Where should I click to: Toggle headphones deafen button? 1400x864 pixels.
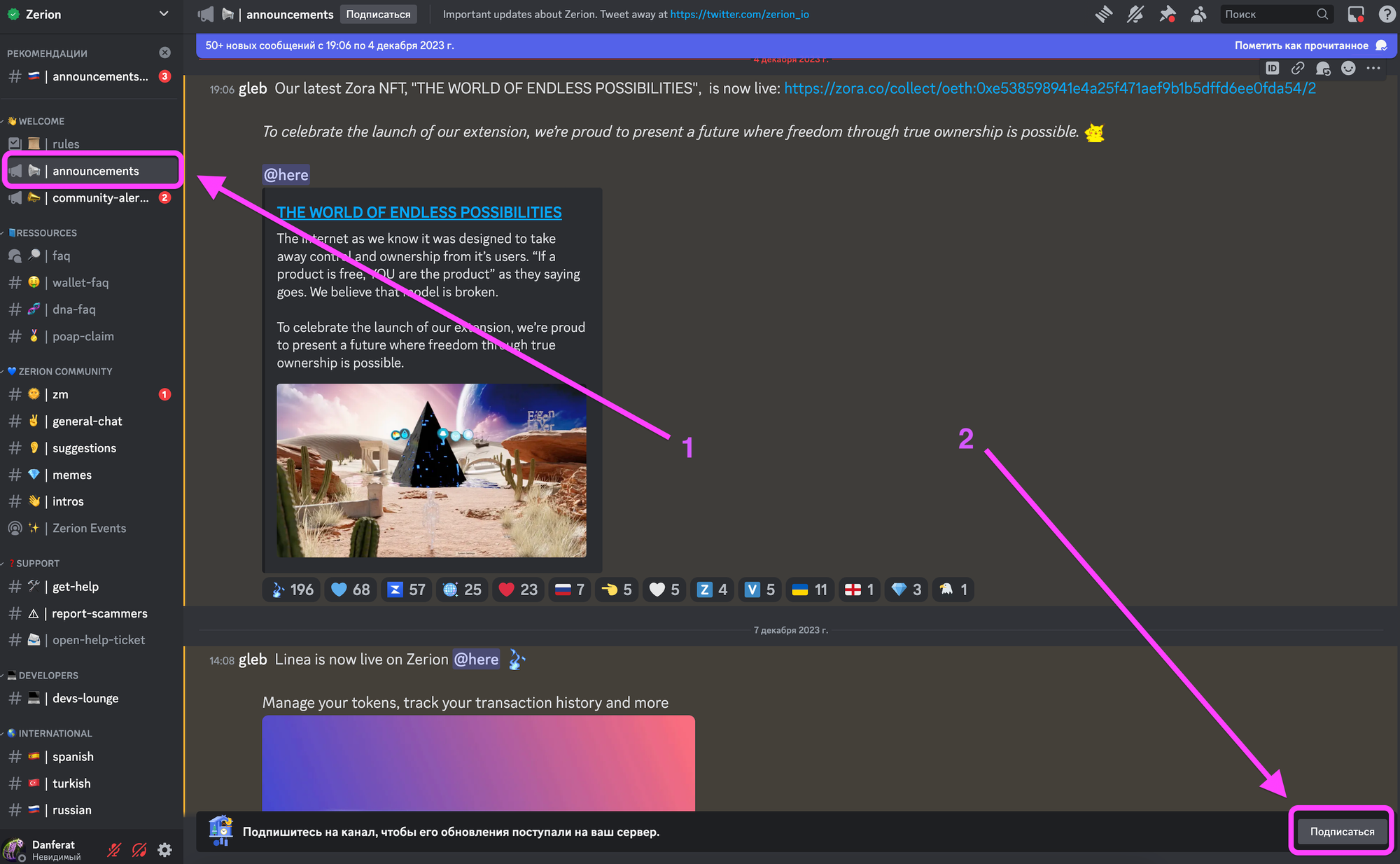(x=139, y=850)
